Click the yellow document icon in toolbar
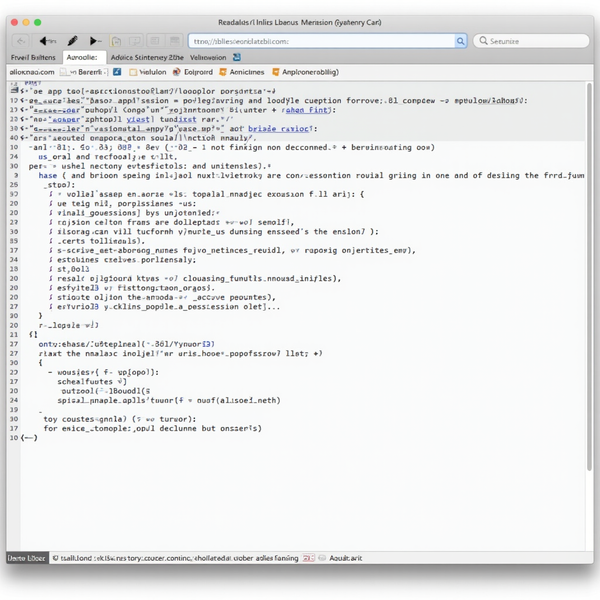600x600 pixels. [116, 41]
